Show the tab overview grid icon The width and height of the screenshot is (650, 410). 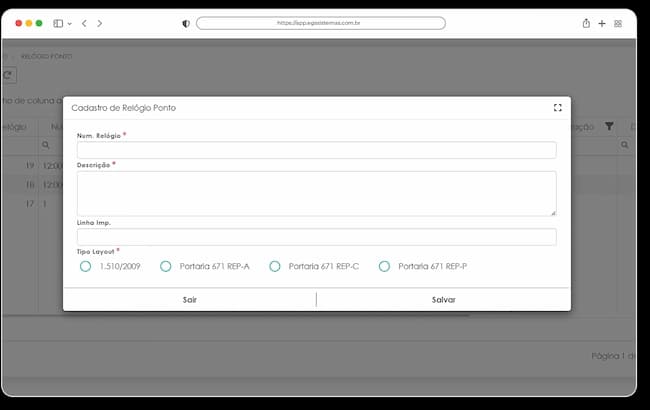(x=618, y=24)
